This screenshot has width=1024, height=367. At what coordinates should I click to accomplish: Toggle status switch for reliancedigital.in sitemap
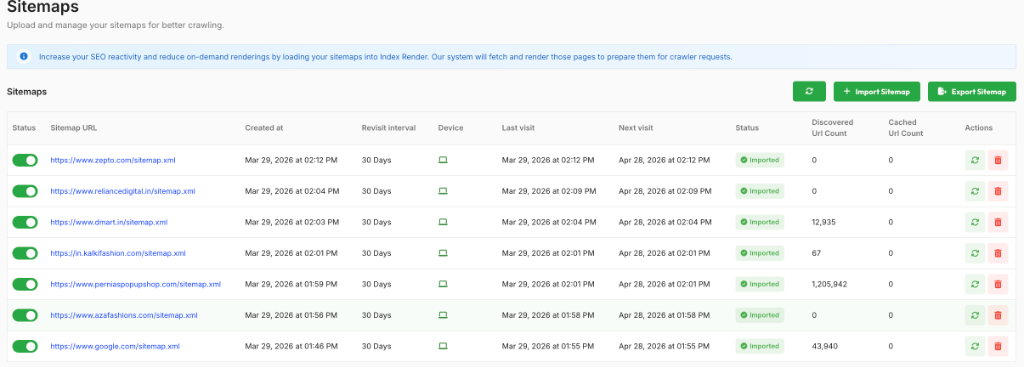[25, 191]
